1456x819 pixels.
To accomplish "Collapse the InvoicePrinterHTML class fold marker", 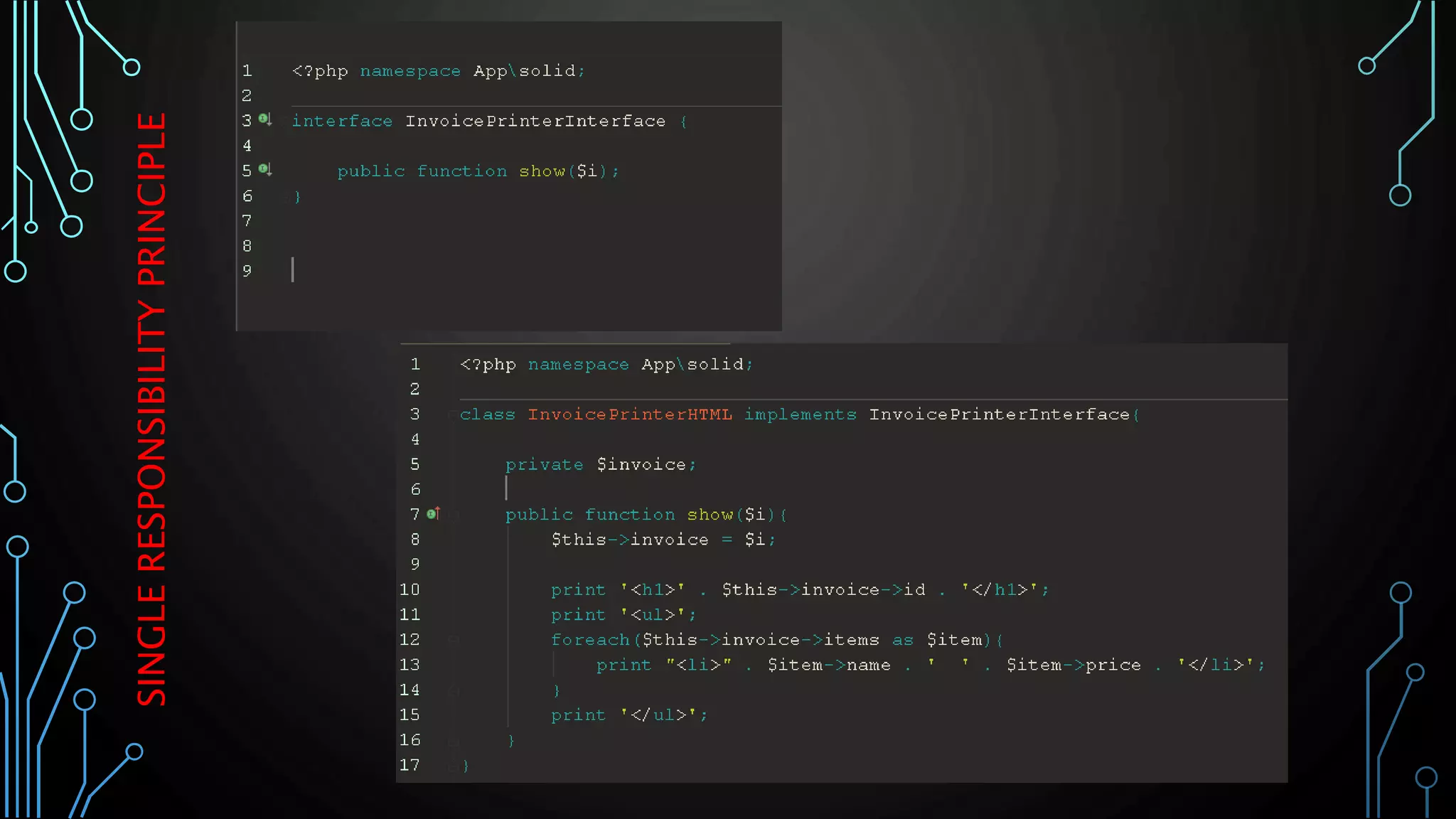I will (x=452, y=414).
